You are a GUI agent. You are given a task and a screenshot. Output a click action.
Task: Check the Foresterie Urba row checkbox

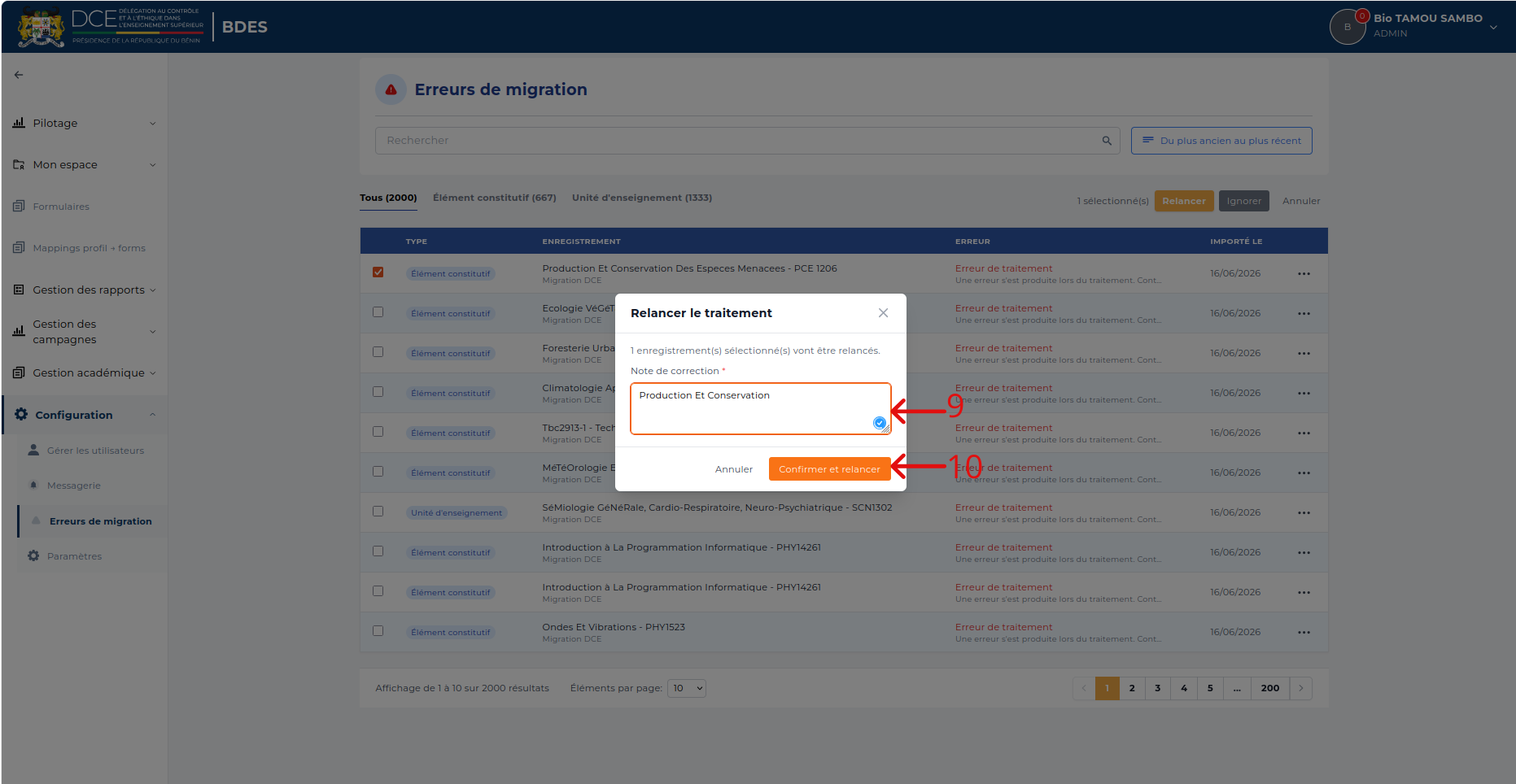pyautogui.click(x=378, y=352)
